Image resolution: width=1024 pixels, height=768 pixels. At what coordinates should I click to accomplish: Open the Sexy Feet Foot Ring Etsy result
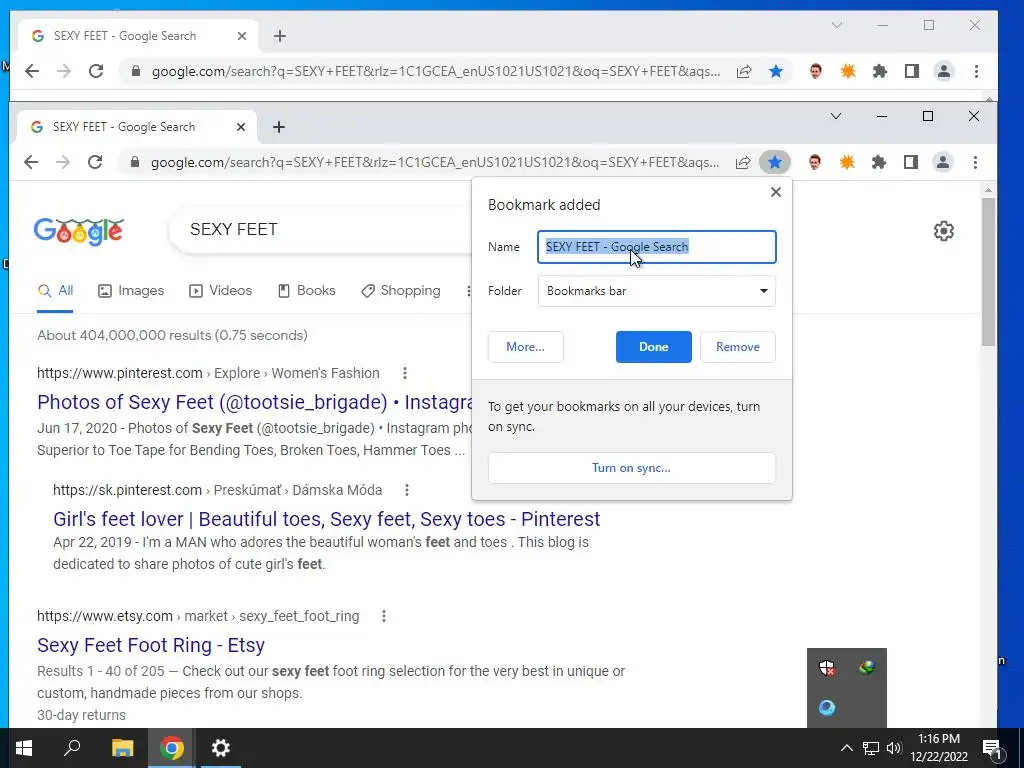[151, 645]
